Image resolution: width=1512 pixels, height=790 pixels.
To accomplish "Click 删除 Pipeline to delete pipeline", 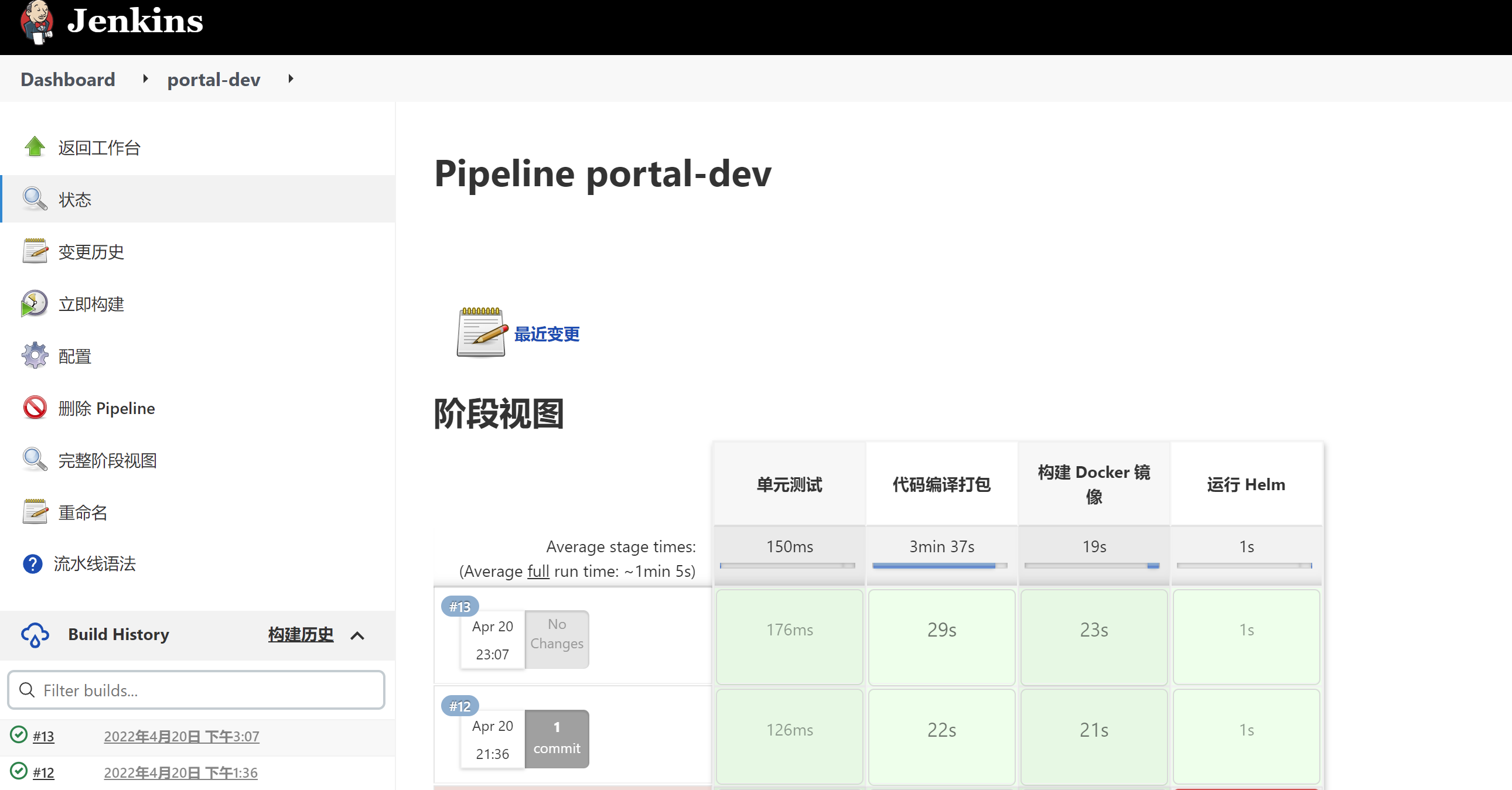I will pos(106,408).
